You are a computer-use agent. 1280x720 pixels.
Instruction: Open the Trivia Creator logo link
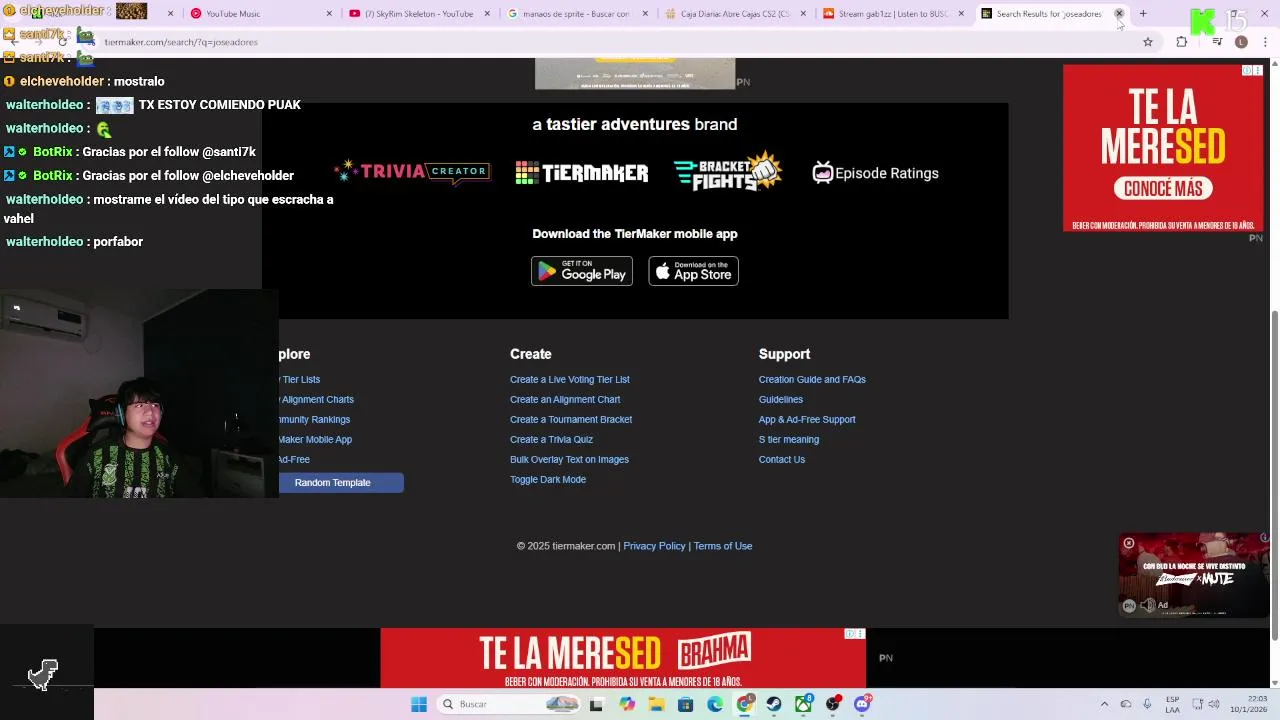click(x=412, y=171)
